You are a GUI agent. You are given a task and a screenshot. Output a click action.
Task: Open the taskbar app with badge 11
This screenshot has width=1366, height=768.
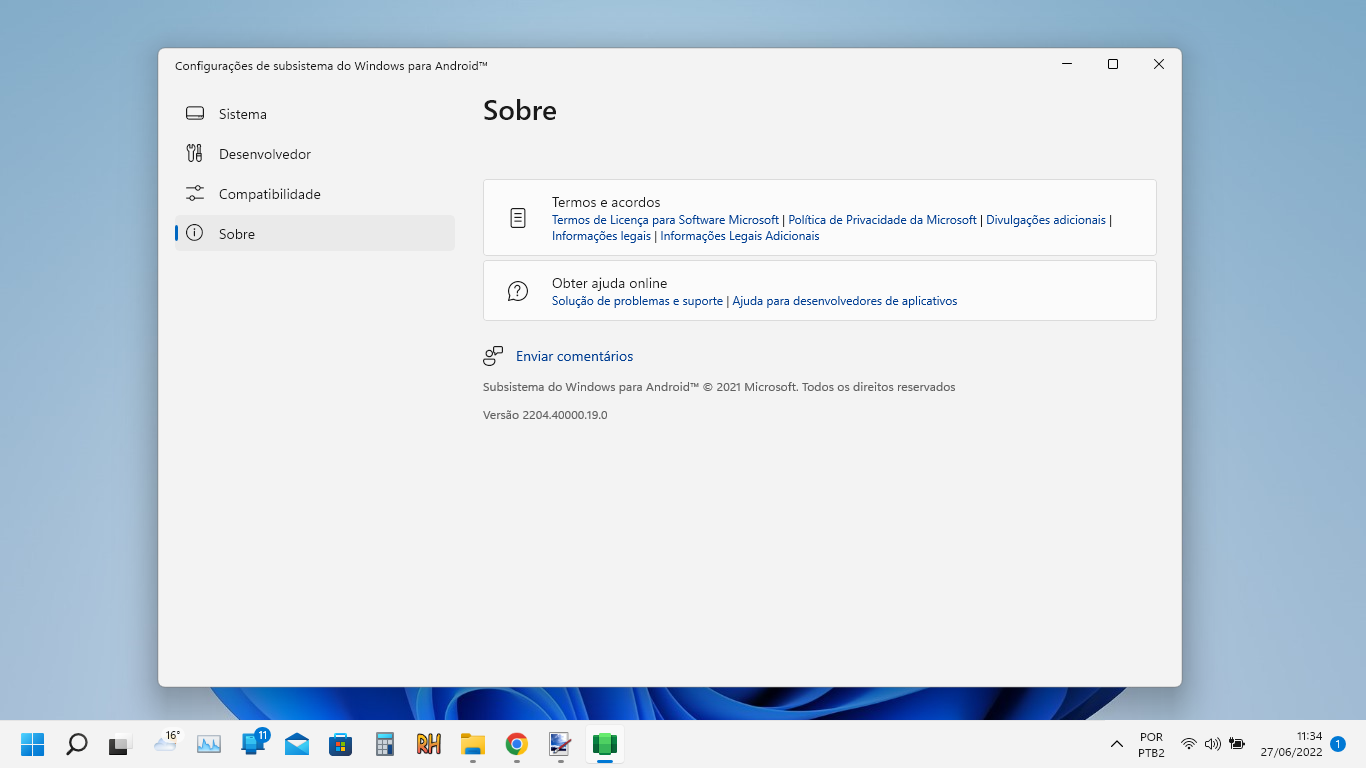[x=254, y=743]
